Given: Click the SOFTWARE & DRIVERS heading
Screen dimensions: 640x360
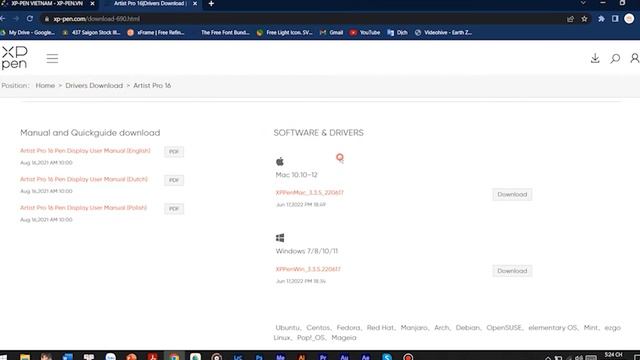Looking at the screenshot, I should [318, 133].
